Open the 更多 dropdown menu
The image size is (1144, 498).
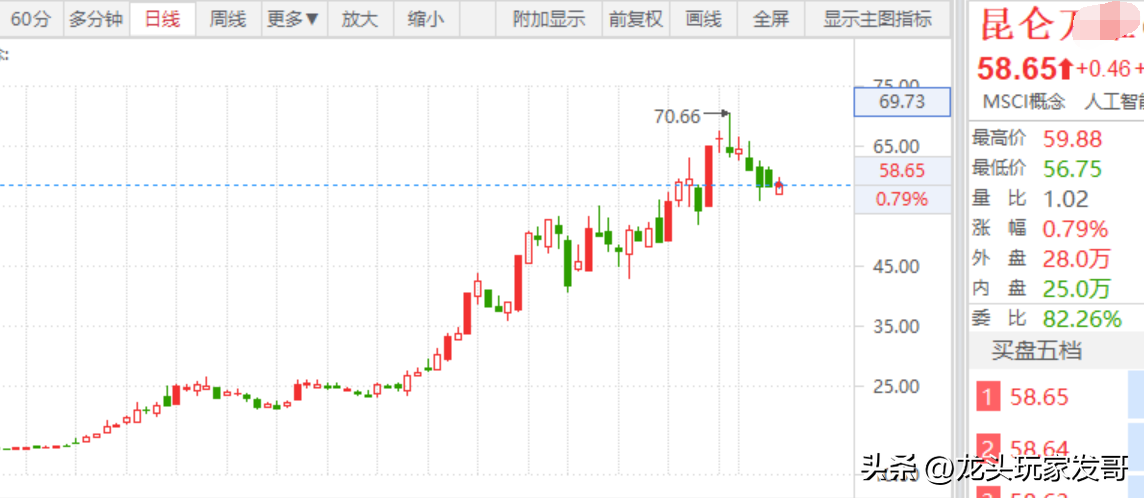pyautogui.click(x=294, y=19)
